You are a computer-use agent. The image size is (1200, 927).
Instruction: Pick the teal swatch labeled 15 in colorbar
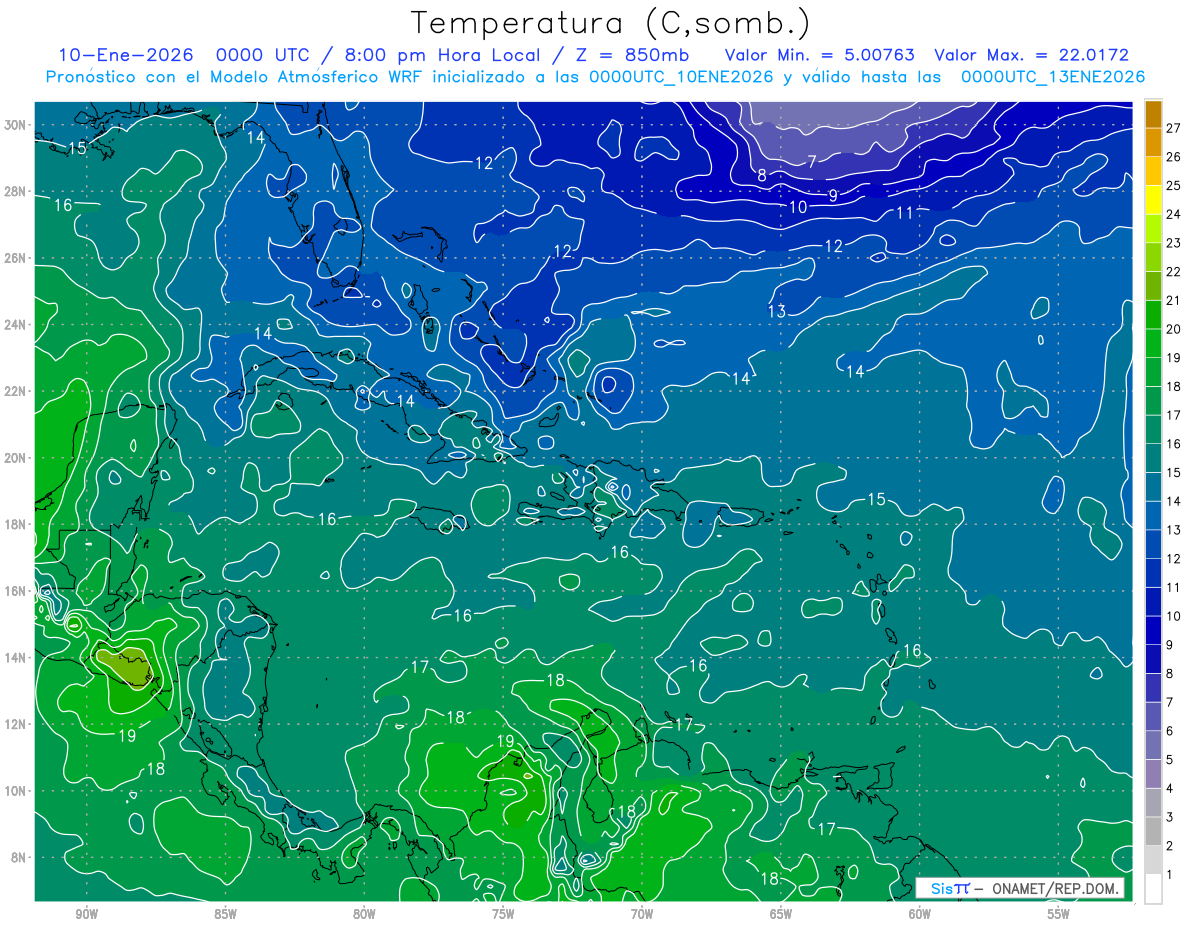pos(1154,458)
